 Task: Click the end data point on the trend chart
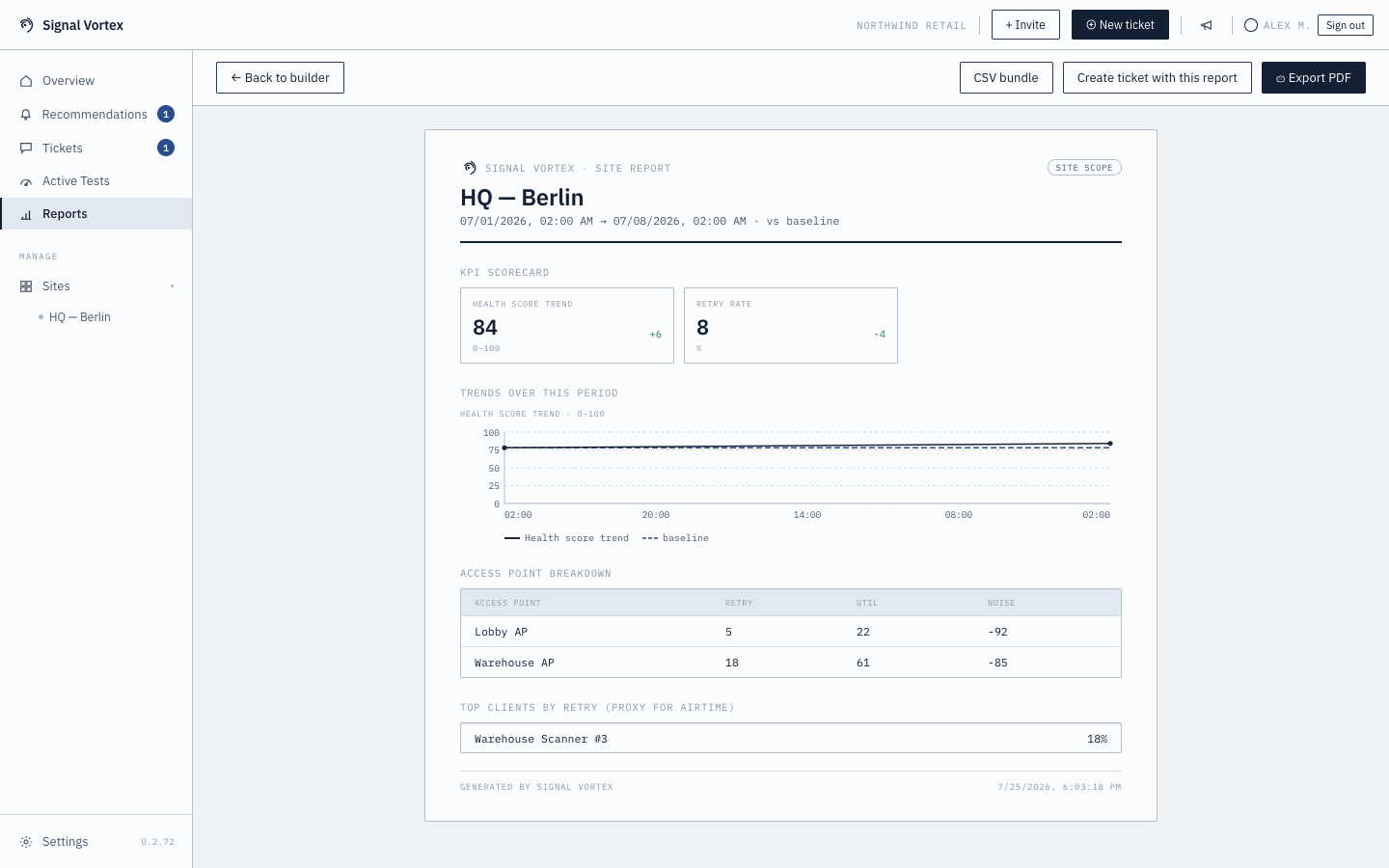coord(1110,444)
